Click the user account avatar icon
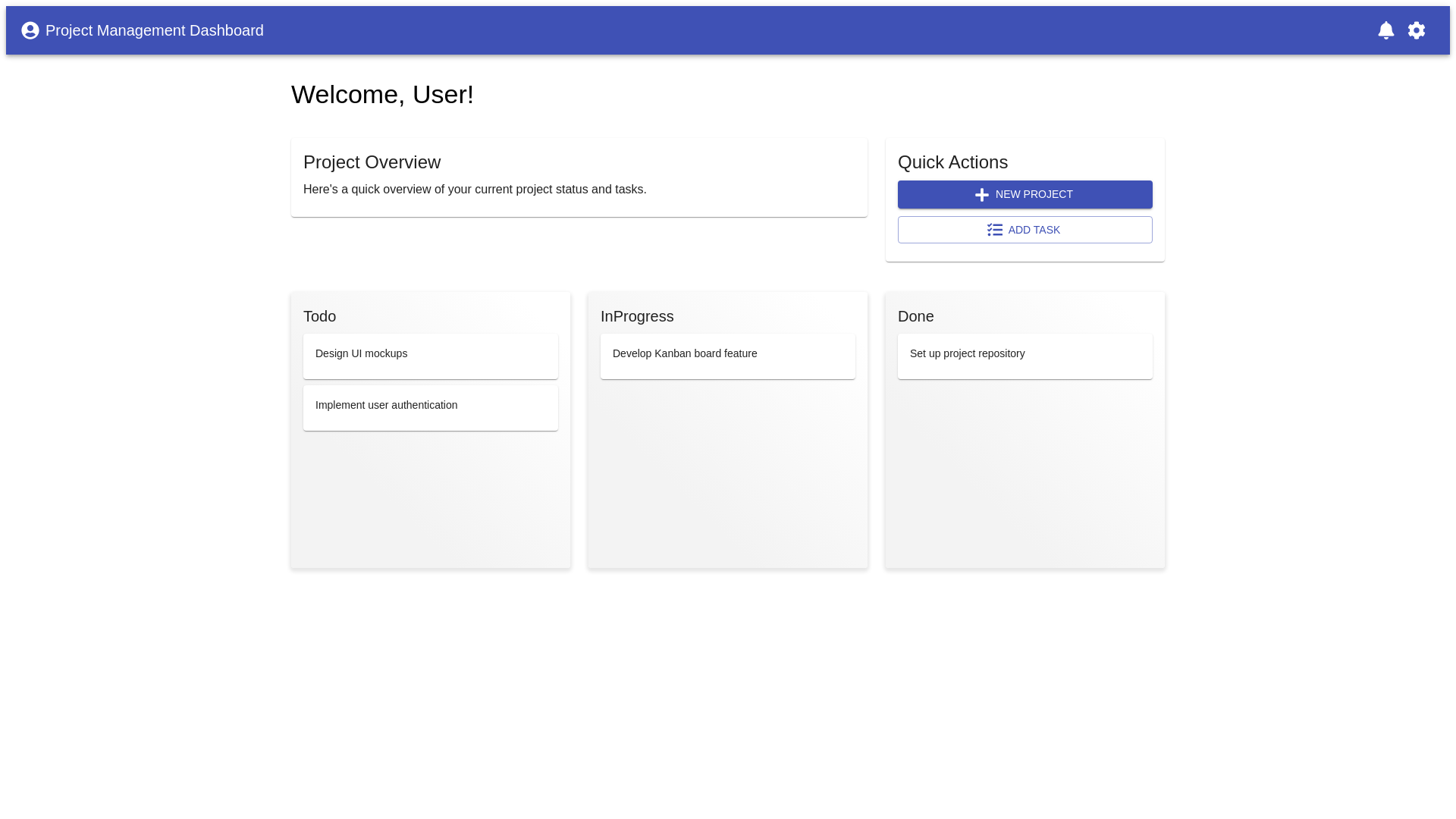The image size is (1456, 819). click(30, 30)
